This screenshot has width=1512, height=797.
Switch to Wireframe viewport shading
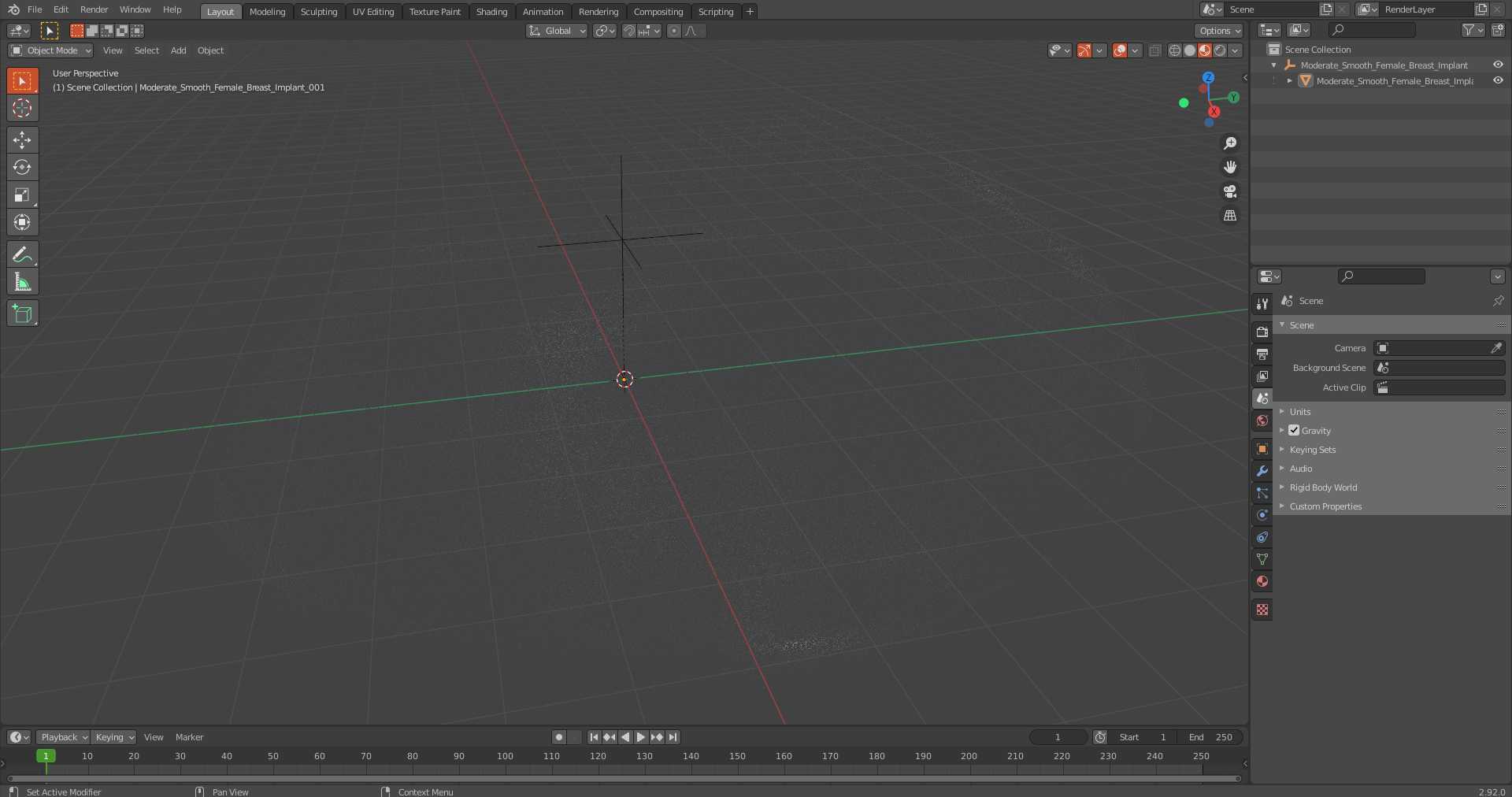point(1175,50)
